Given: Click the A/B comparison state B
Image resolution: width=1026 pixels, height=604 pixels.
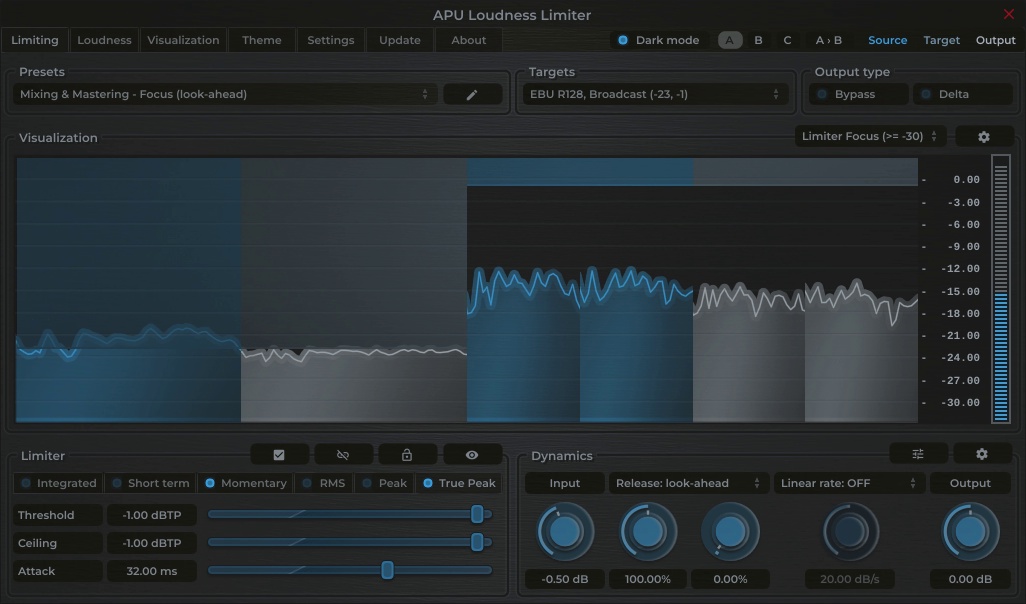Looking at the screenshot, I should (x=757, y=40).
